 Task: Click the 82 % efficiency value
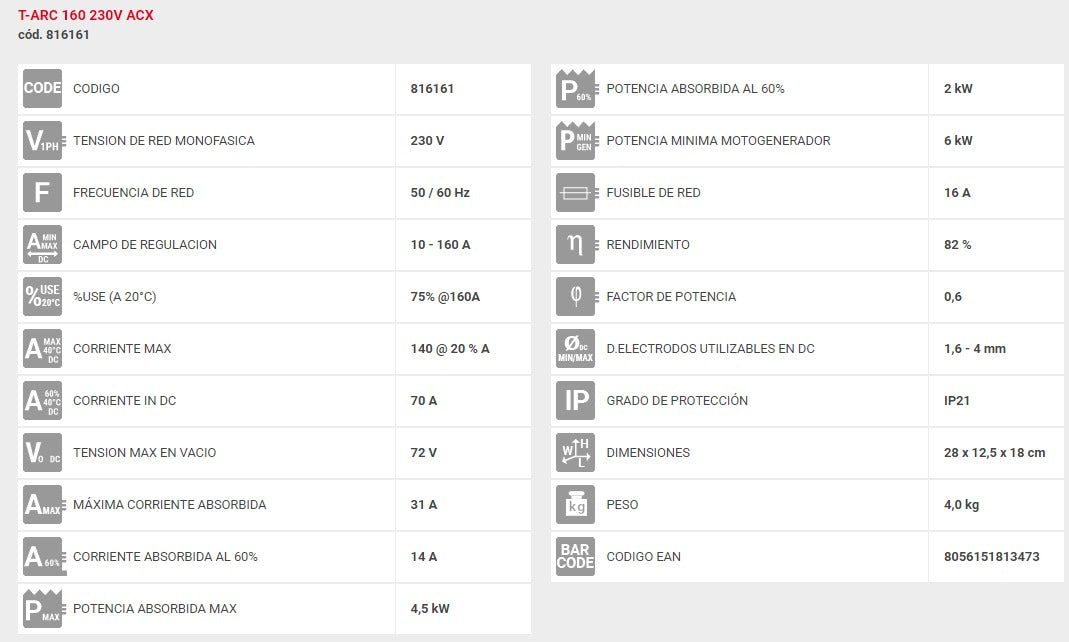click(x=957, y=245)
